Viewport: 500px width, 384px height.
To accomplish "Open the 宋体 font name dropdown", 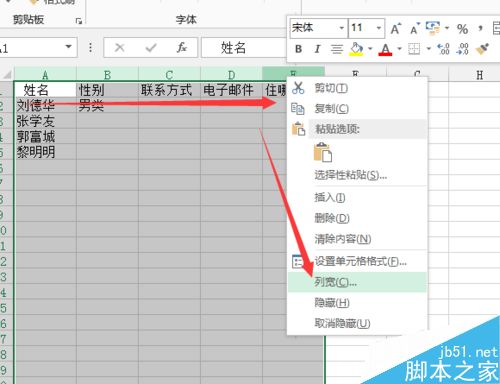I will pyautogui.click(x=341, y=28).
